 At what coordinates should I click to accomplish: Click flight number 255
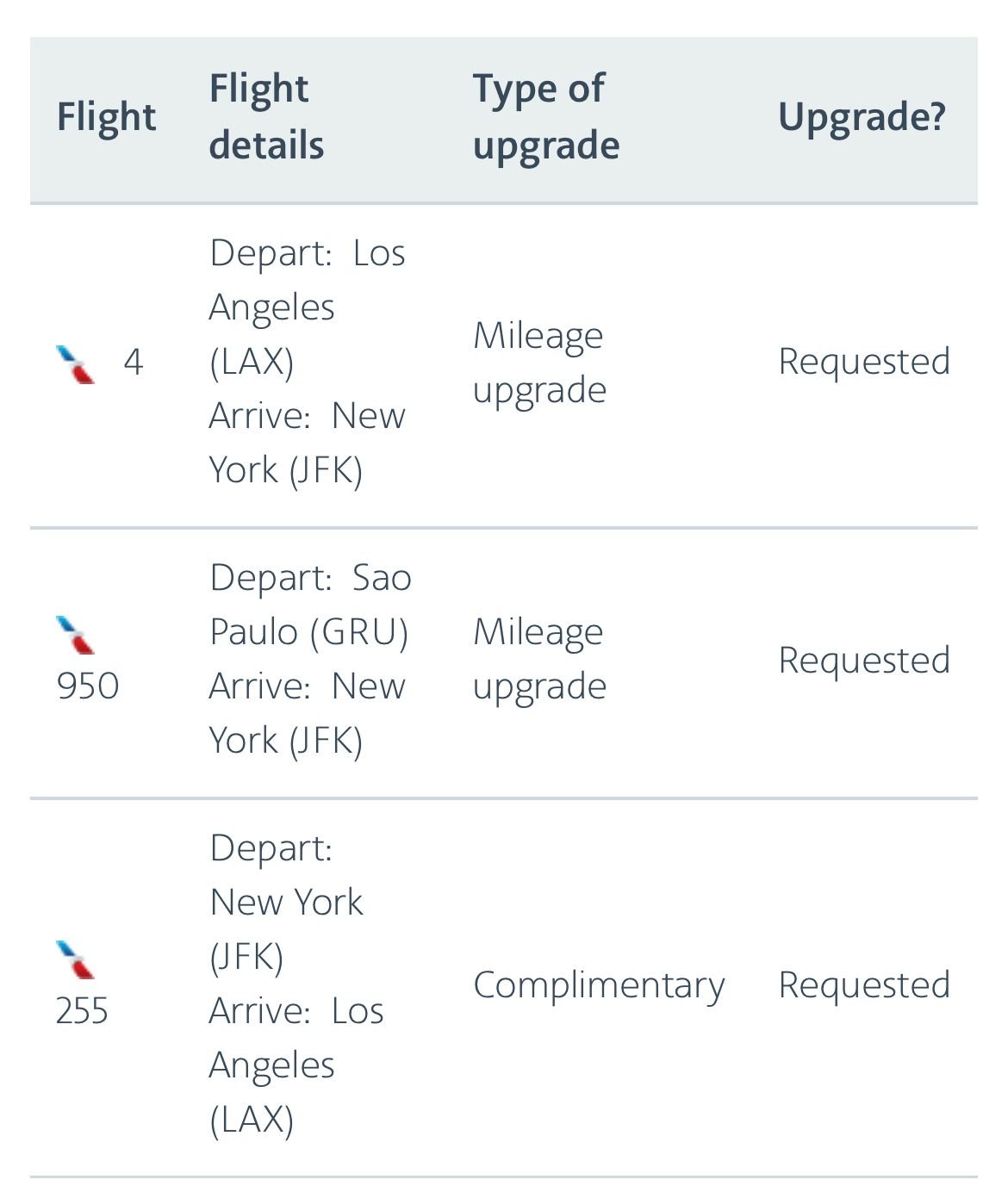coord(82,1011)
